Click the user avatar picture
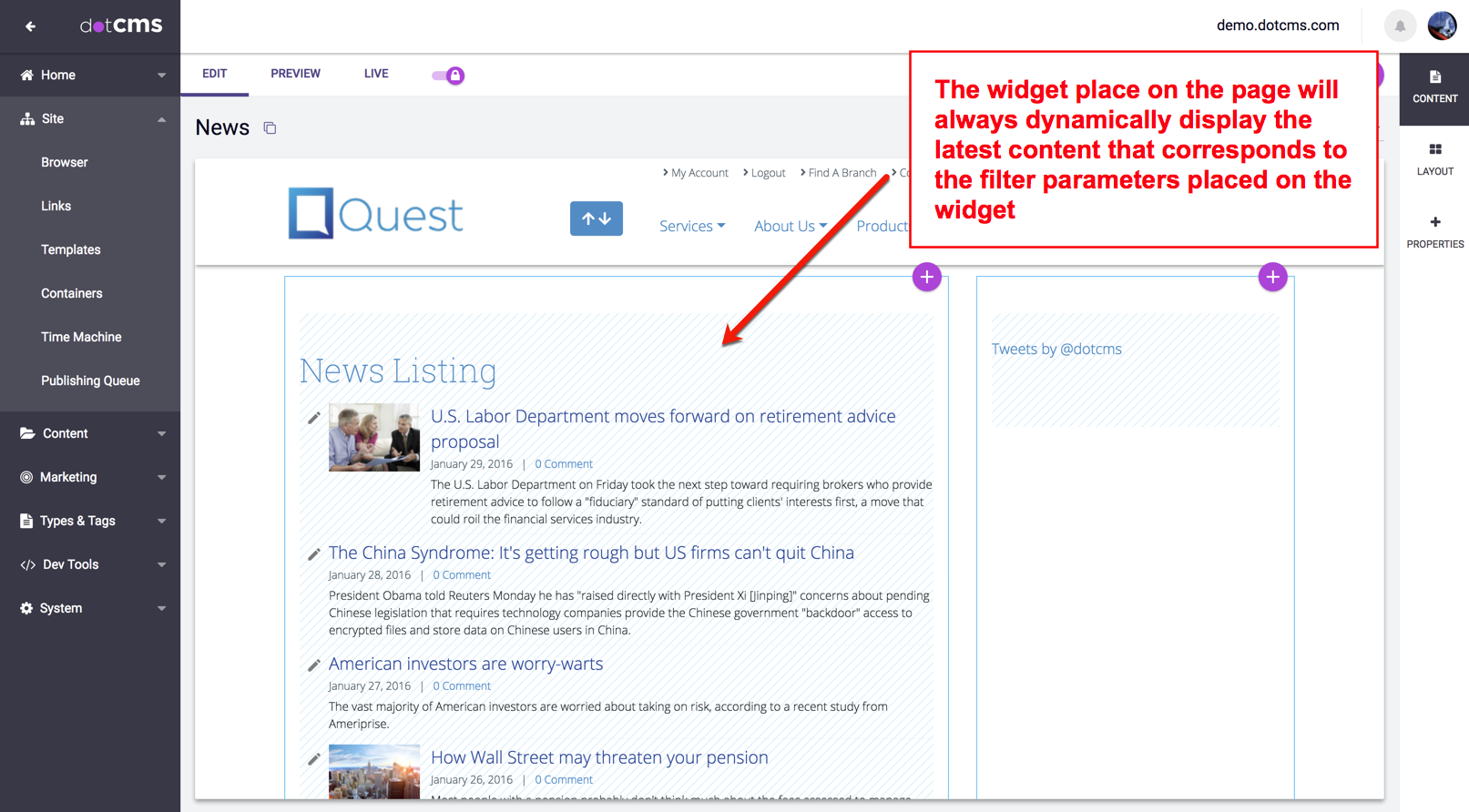 tap(1442, 25)
